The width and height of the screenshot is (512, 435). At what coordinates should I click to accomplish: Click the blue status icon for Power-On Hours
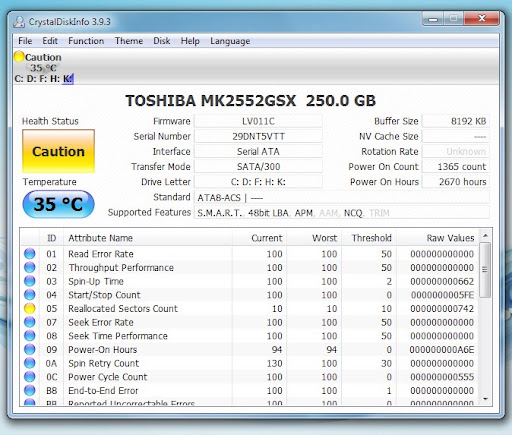click(x=29, y=349)
